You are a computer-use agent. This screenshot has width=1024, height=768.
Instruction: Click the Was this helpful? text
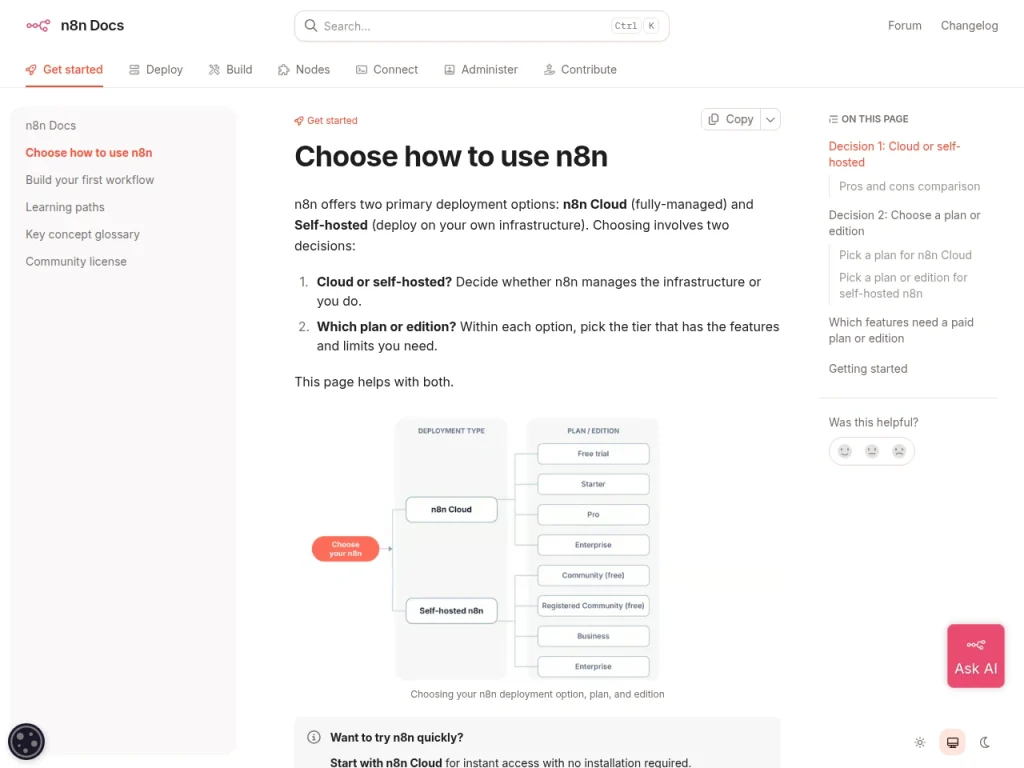[873, 423]
